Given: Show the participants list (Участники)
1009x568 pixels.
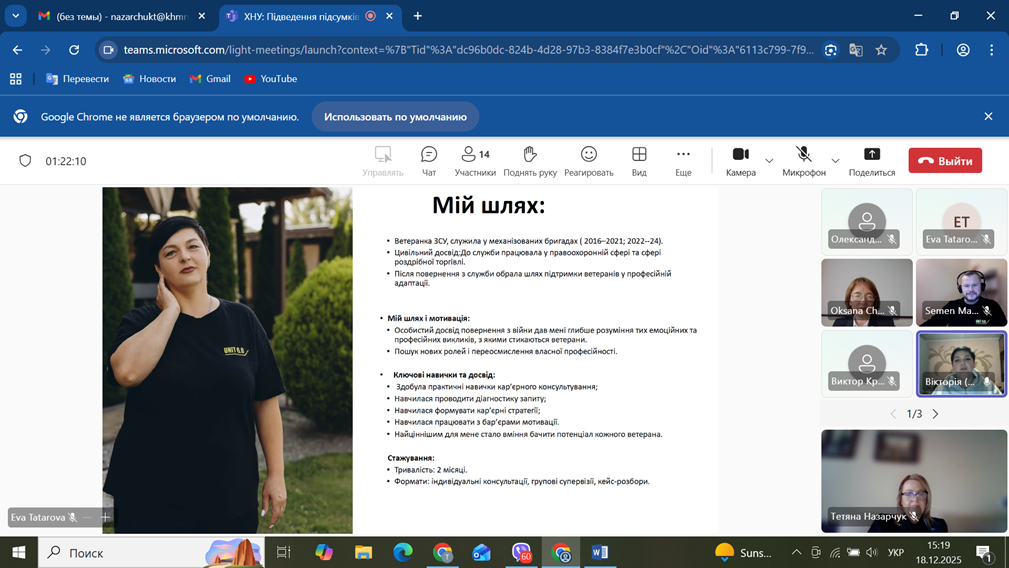Looking at the screenshot, I should coord(475,160).
